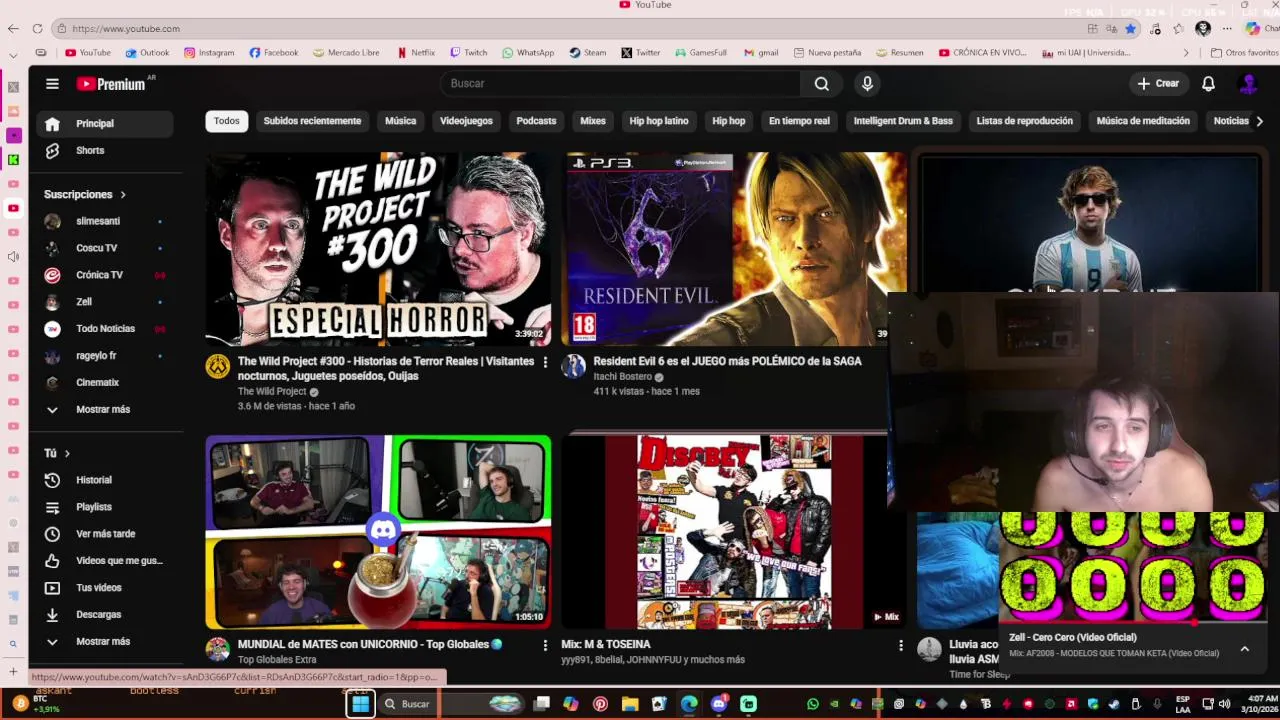This screenshot has height=720, width=1280.
Task: Expand Mostrar más under the Tú section
Action: click(105, 642)
